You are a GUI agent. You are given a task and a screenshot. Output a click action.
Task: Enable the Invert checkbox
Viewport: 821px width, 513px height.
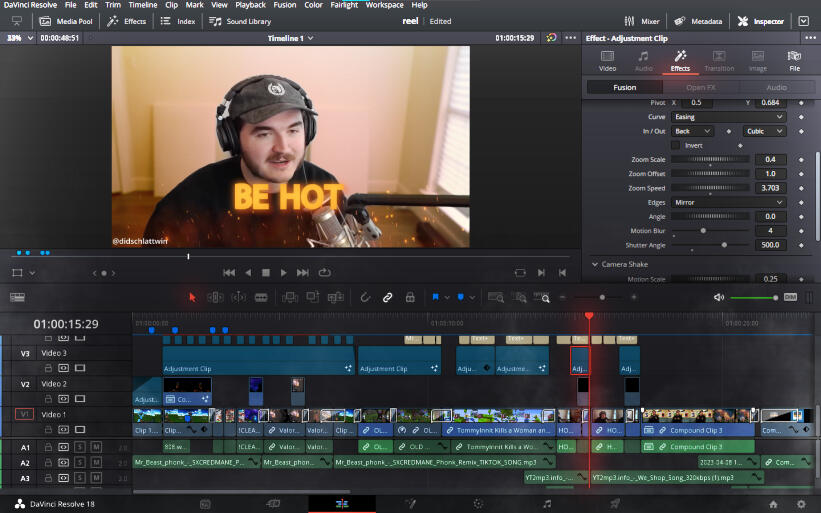pyautogui.click(x=675, y=145)
